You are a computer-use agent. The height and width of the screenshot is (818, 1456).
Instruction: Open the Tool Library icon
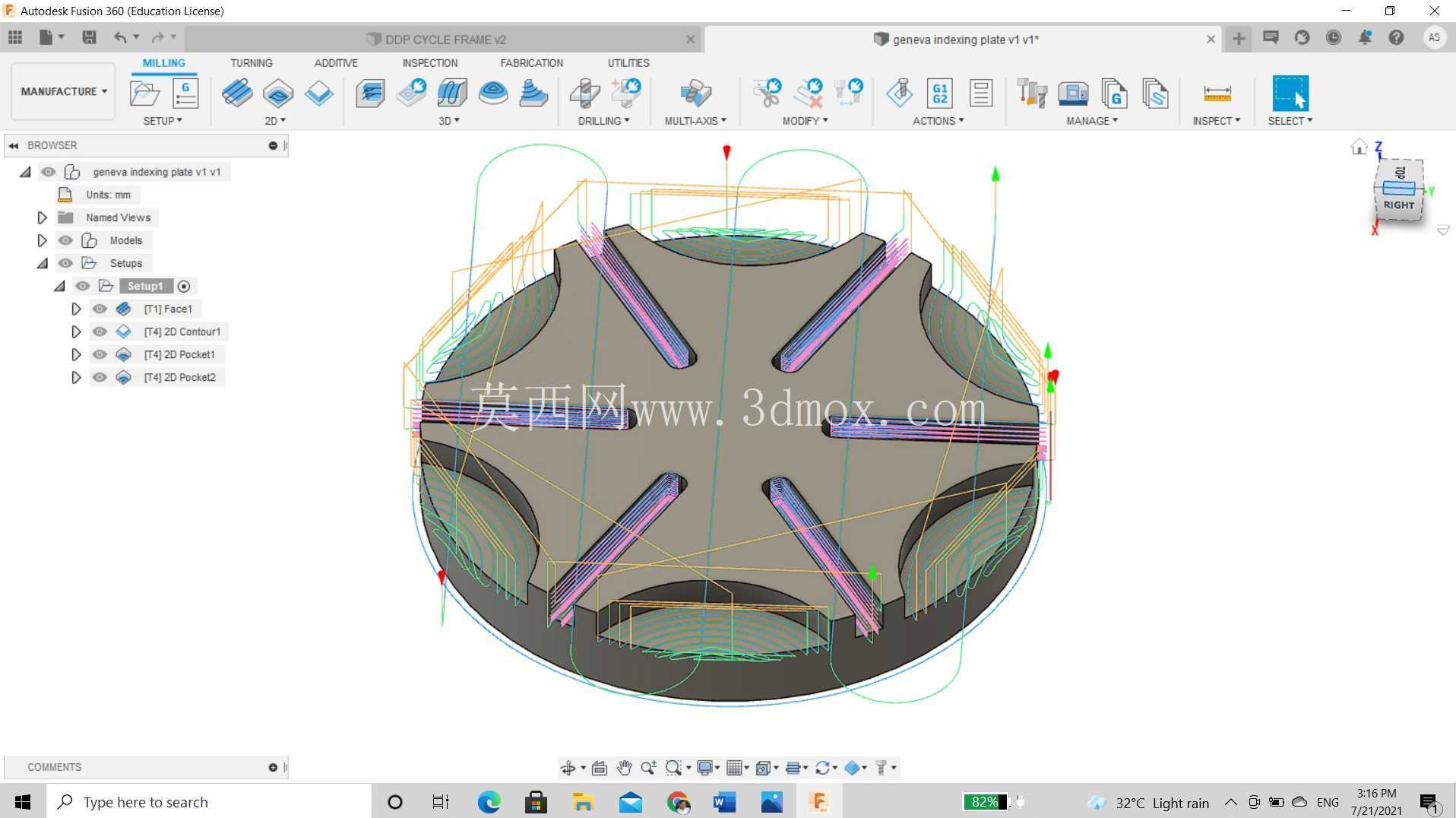point(1032,94)
